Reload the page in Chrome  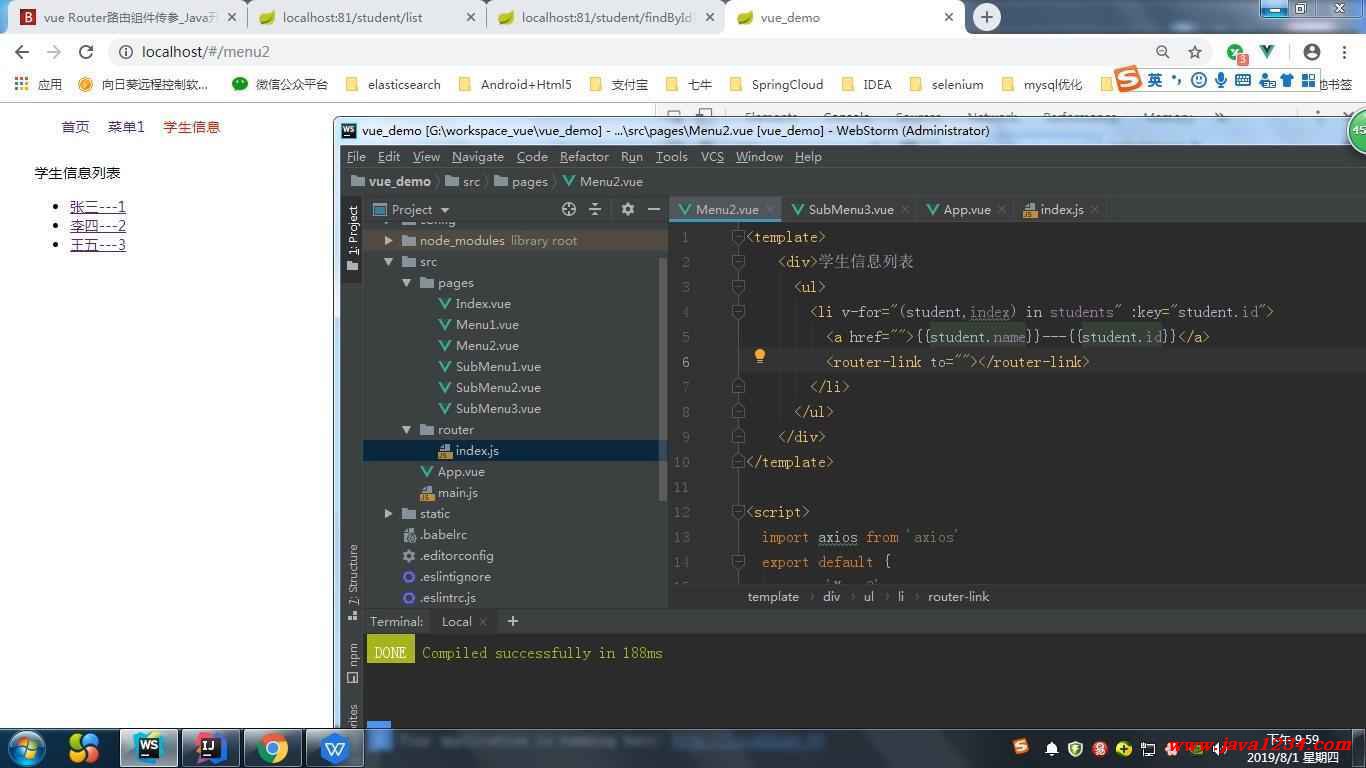click(x=86, y=52)
